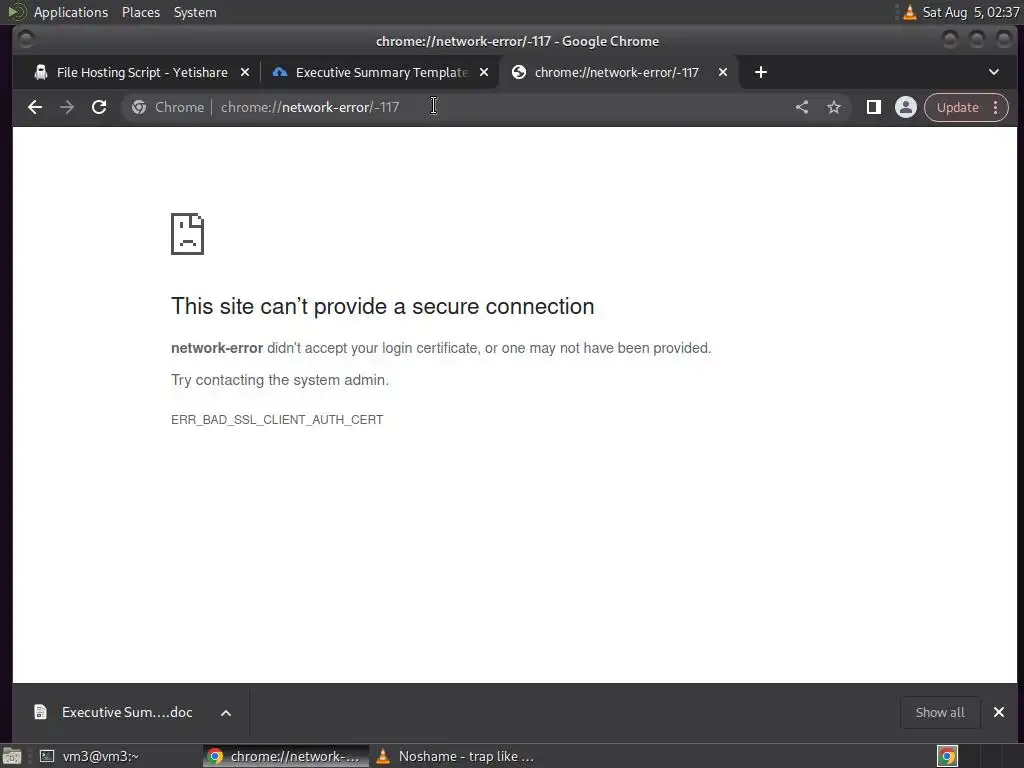
Task: Click 'Try contacting the system admin.' text
Action: point(280,380)
